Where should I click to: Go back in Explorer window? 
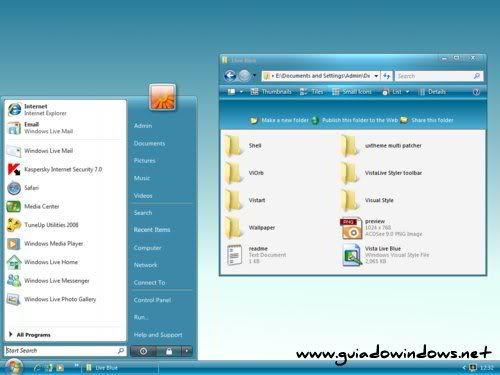[230, 76]
